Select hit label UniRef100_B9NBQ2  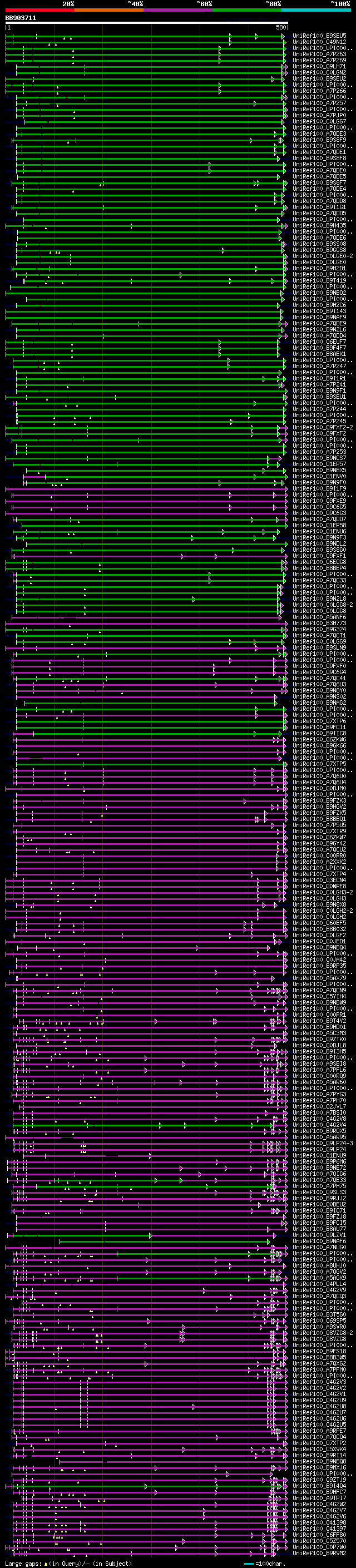coord(319,293)
